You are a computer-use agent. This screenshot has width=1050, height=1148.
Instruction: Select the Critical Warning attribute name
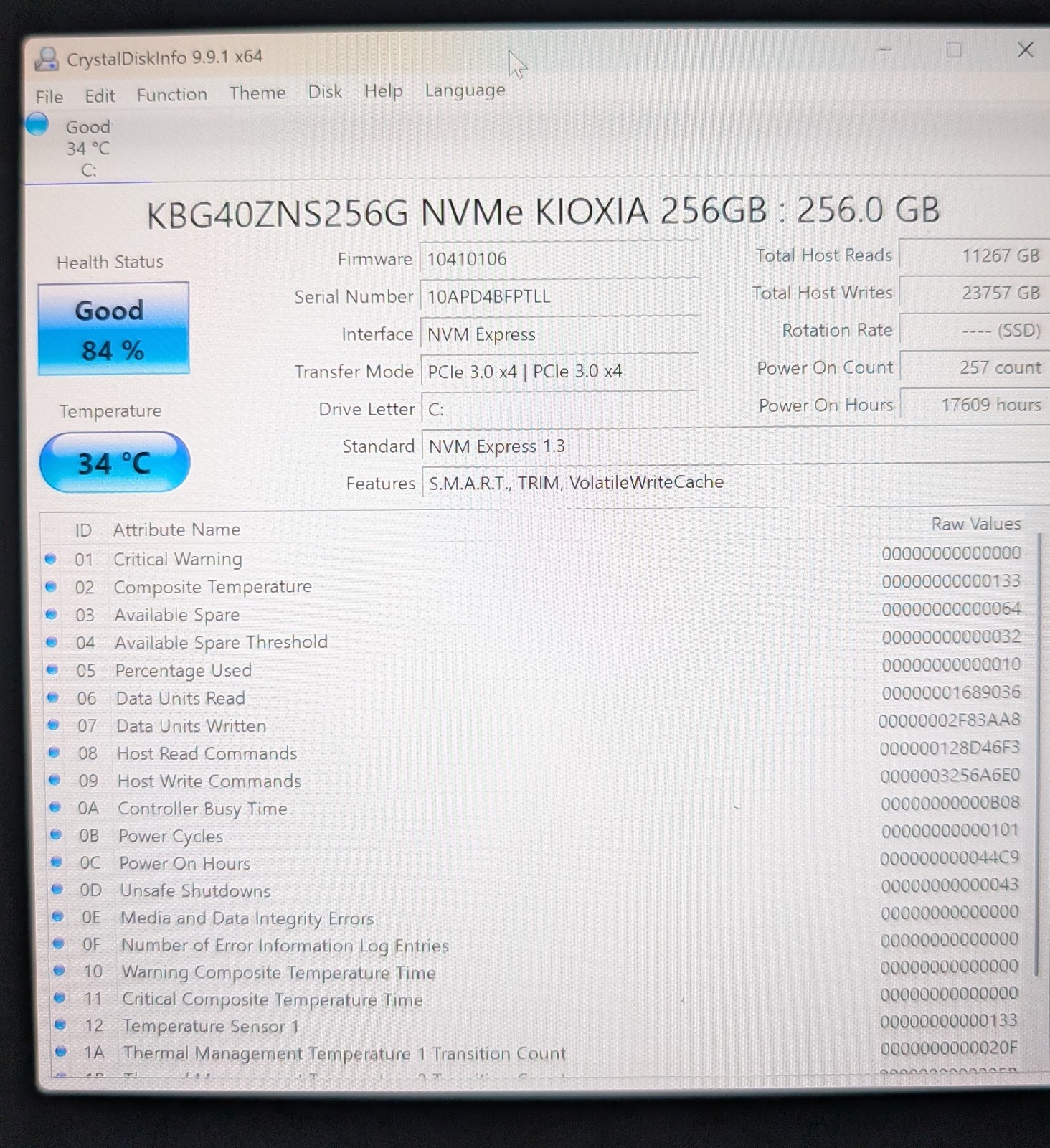(178, 559)
